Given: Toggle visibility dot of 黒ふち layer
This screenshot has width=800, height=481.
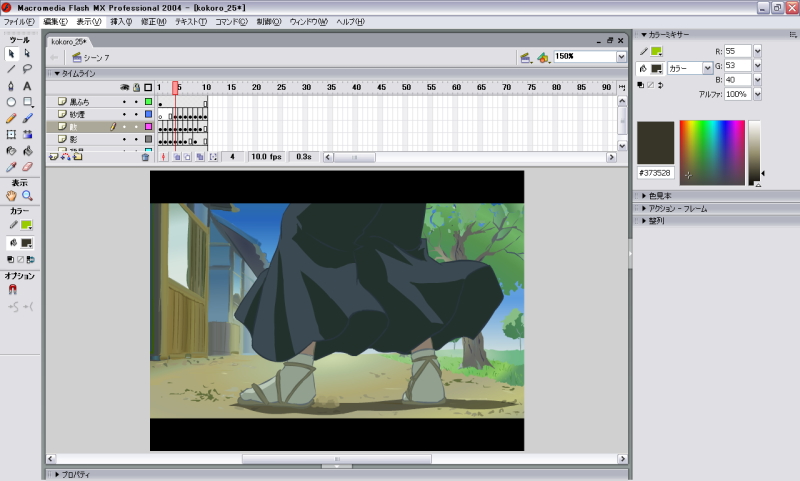Looking at the screenshot, I should 124,102.
